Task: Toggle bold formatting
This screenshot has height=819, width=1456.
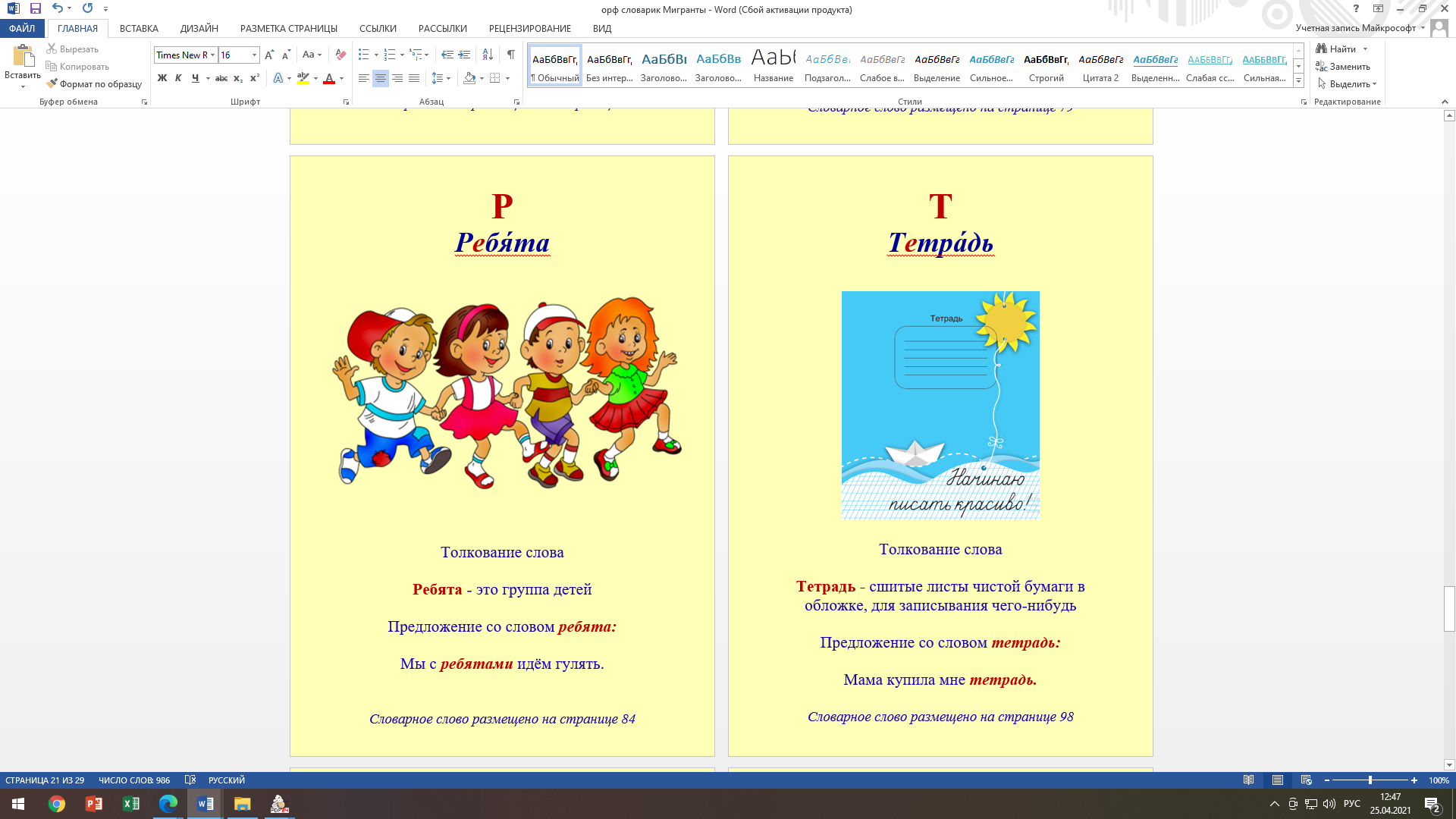Action: [x=162, y=78]
